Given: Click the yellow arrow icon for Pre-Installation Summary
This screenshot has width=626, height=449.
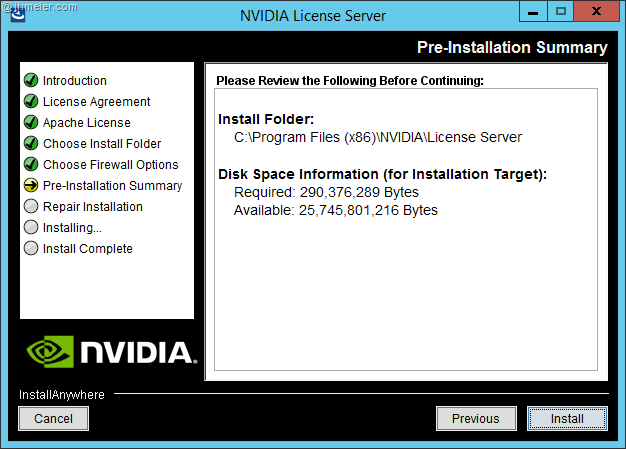Looking at the screenshot, I should [31, 186].
